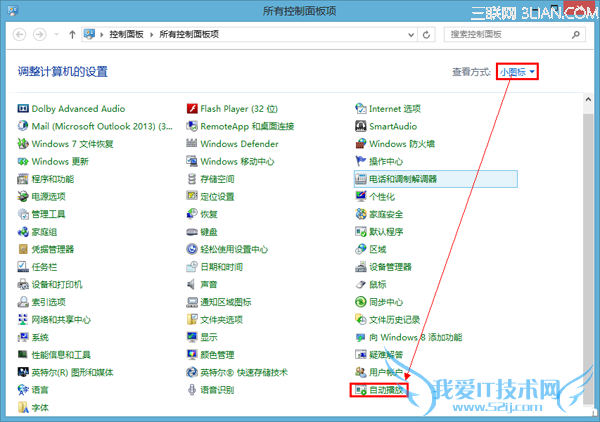Open the 颜色管理 link

click(x=217, y=355)
